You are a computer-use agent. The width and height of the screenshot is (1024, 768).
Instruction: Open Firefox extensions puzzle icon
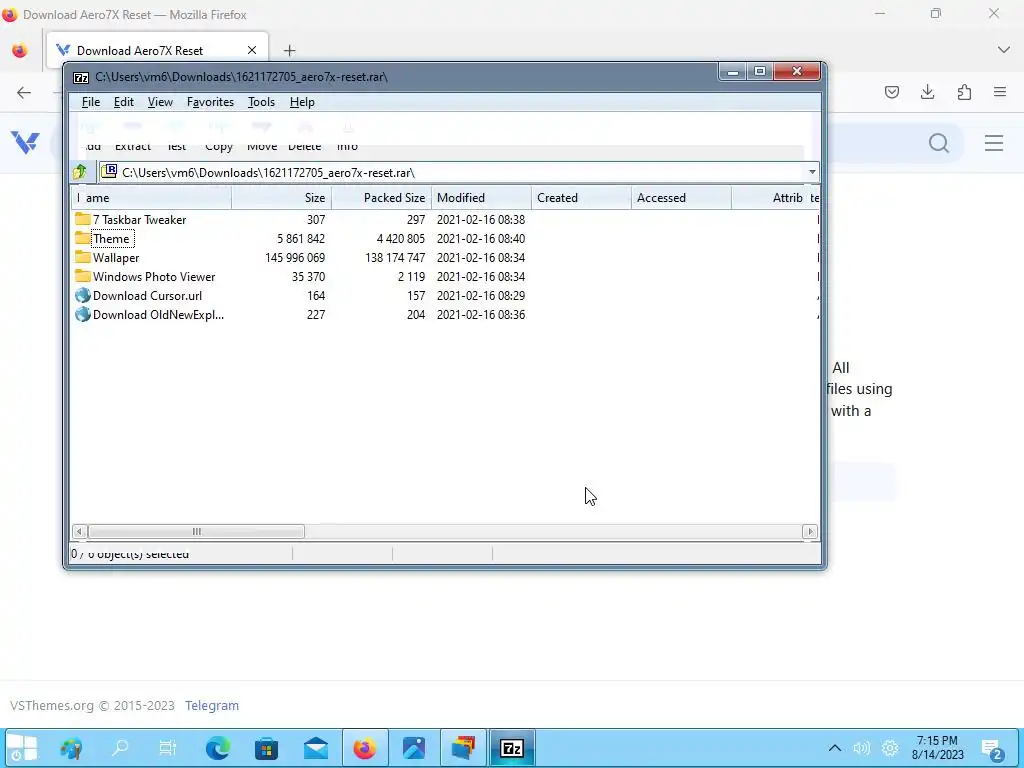[x=964, y=92]
